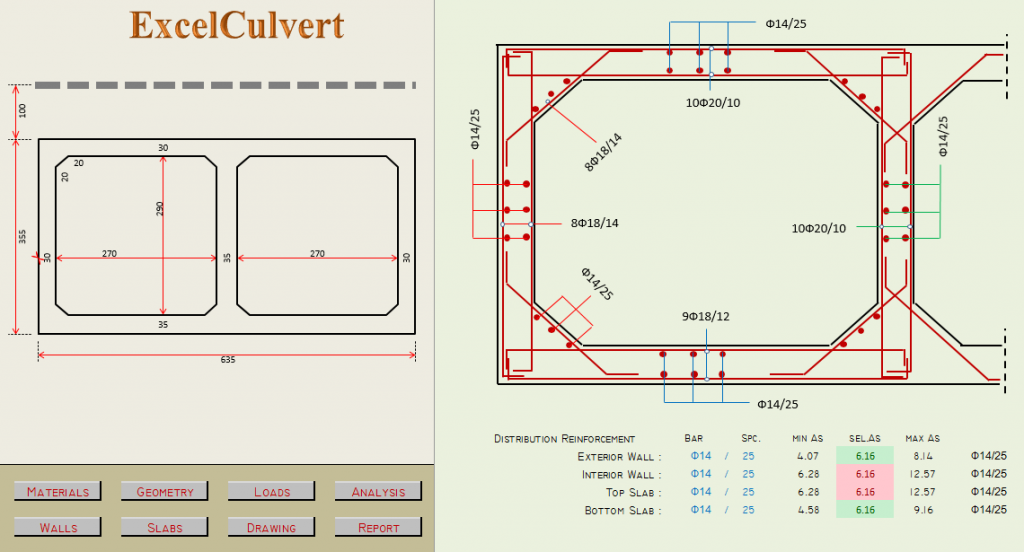The height and width of the screenshot is (552, 1024).
Task: Click the ExcelCulvert title logo
Action: [236, 25]
